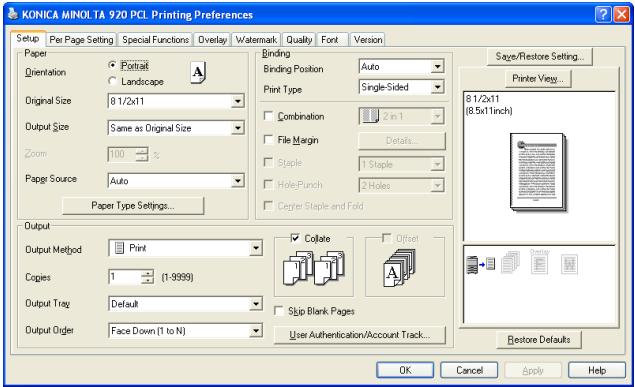The image size is (635, 387).
Task: Click the Zoom stepper arrows
Action: point(142,154)
